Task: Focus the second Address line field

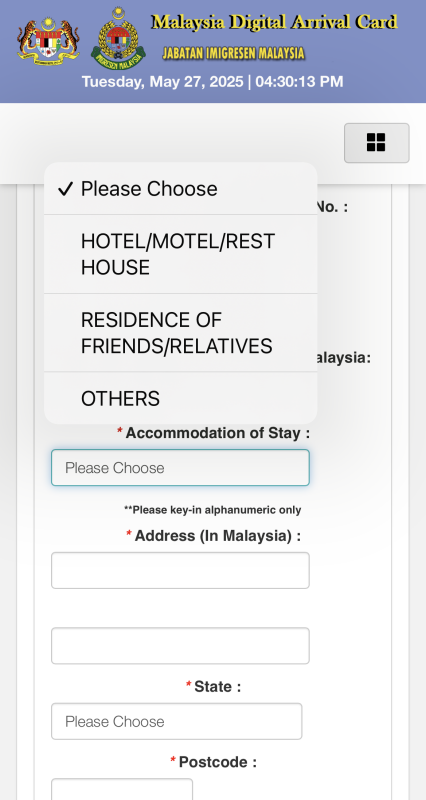Action: 180,646
